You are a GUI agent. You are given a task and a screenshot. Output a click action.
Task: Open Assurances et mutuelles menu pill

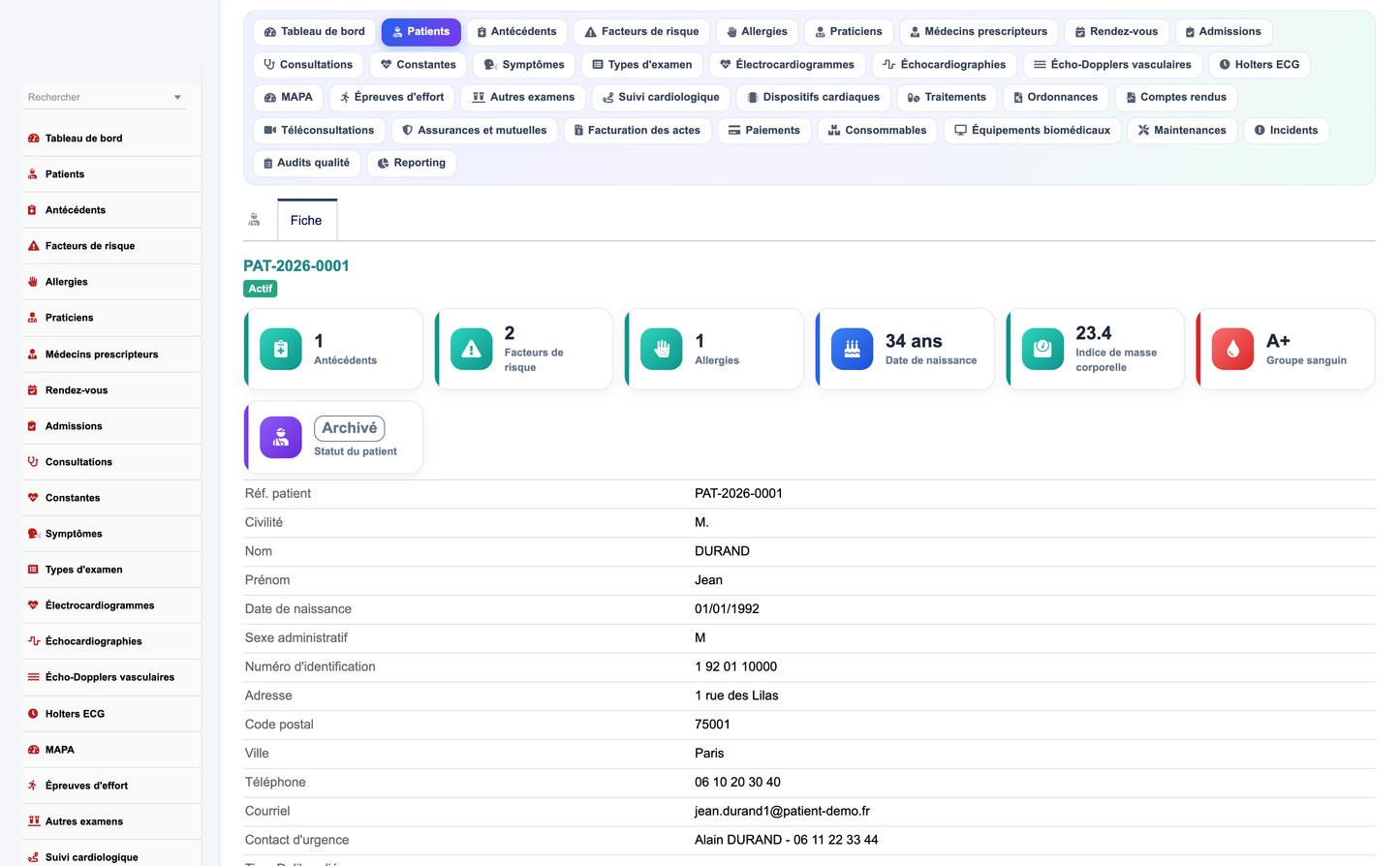coord(475,130)
